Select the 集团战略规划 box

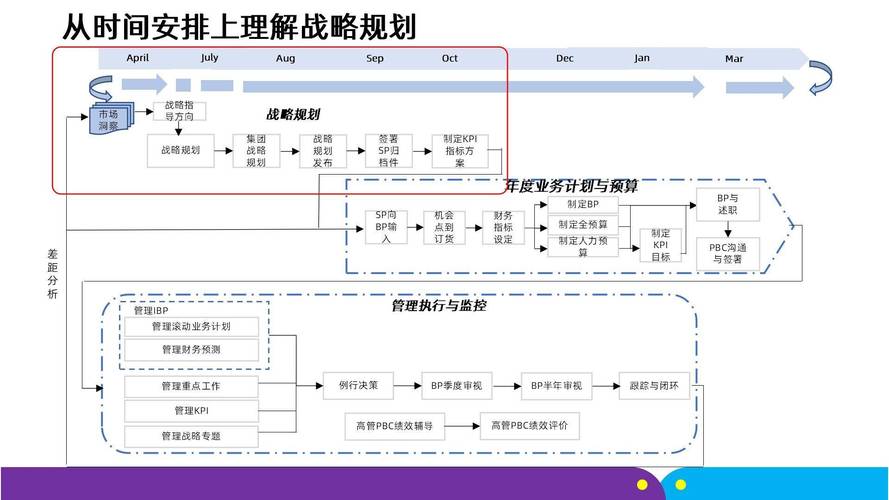[x=256, y=151]
